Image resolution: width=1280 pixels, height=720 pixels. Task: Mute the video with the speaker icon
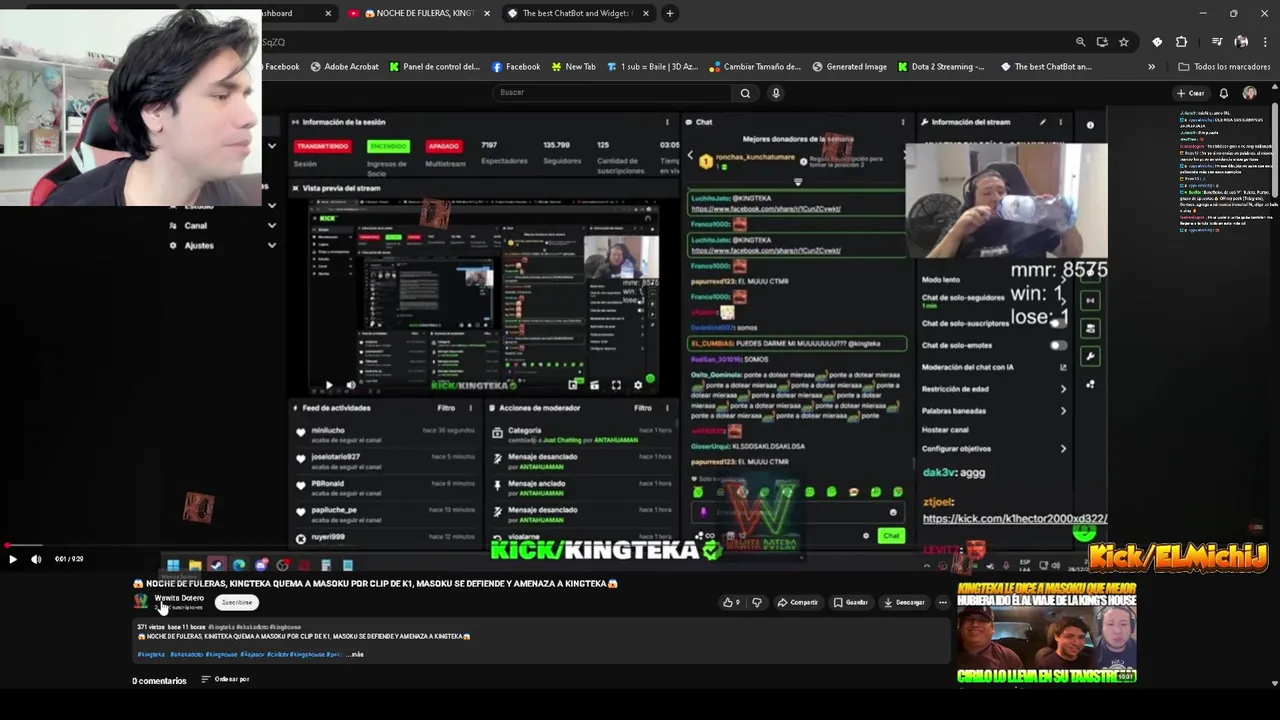pos(36,559)
